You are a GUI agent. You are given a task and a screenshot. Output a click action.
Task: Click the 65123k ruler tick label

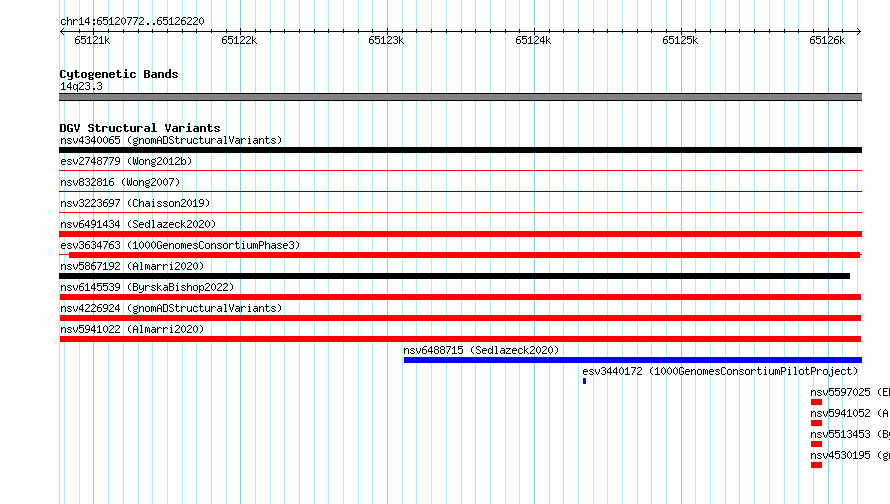(x=386, y=40)
